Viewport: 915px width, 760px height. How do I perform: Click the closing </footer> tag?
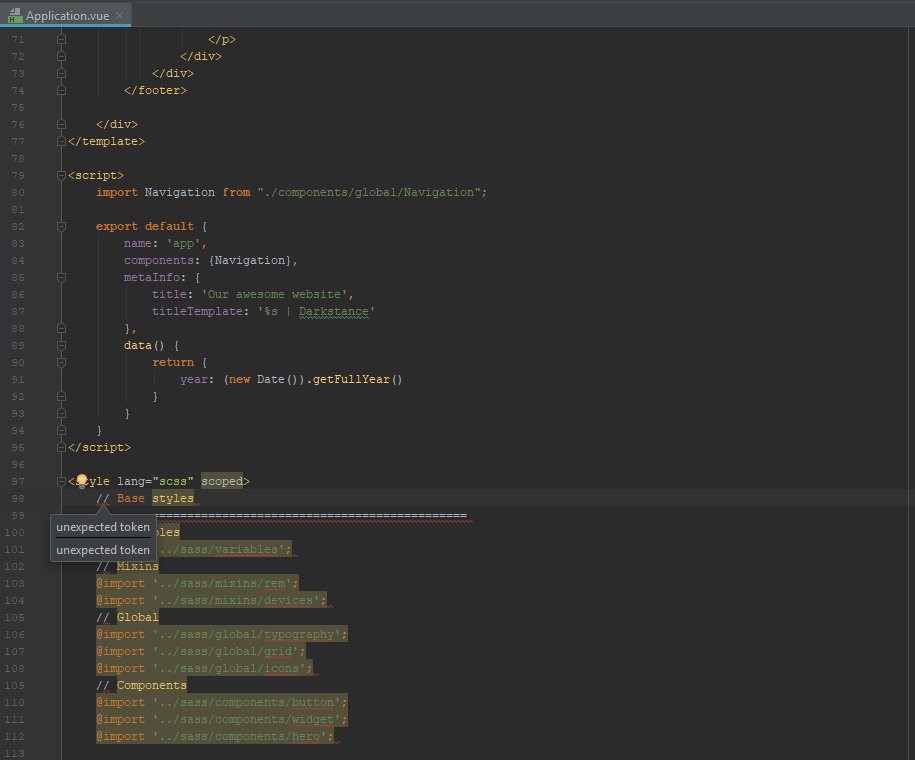155,90
